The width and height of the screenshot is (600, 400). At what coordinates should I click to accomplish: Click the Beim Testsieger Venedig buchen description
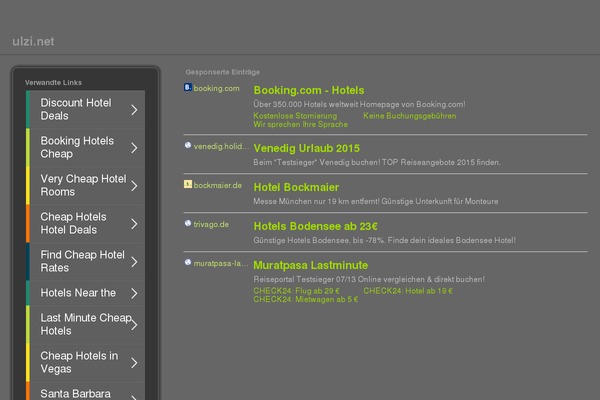[x=377, y=162]
